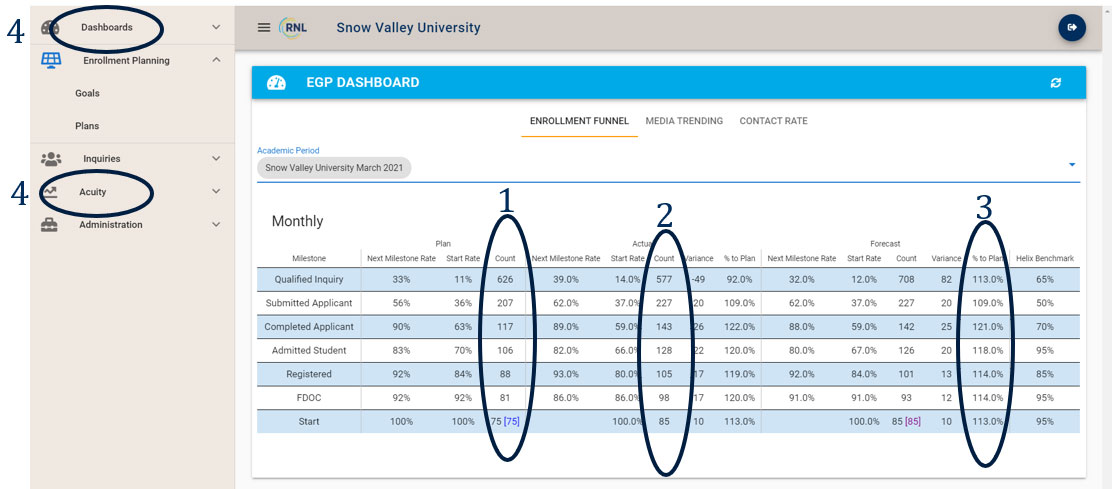Collapse the Enrollment Planning chevron

[216, 60]
